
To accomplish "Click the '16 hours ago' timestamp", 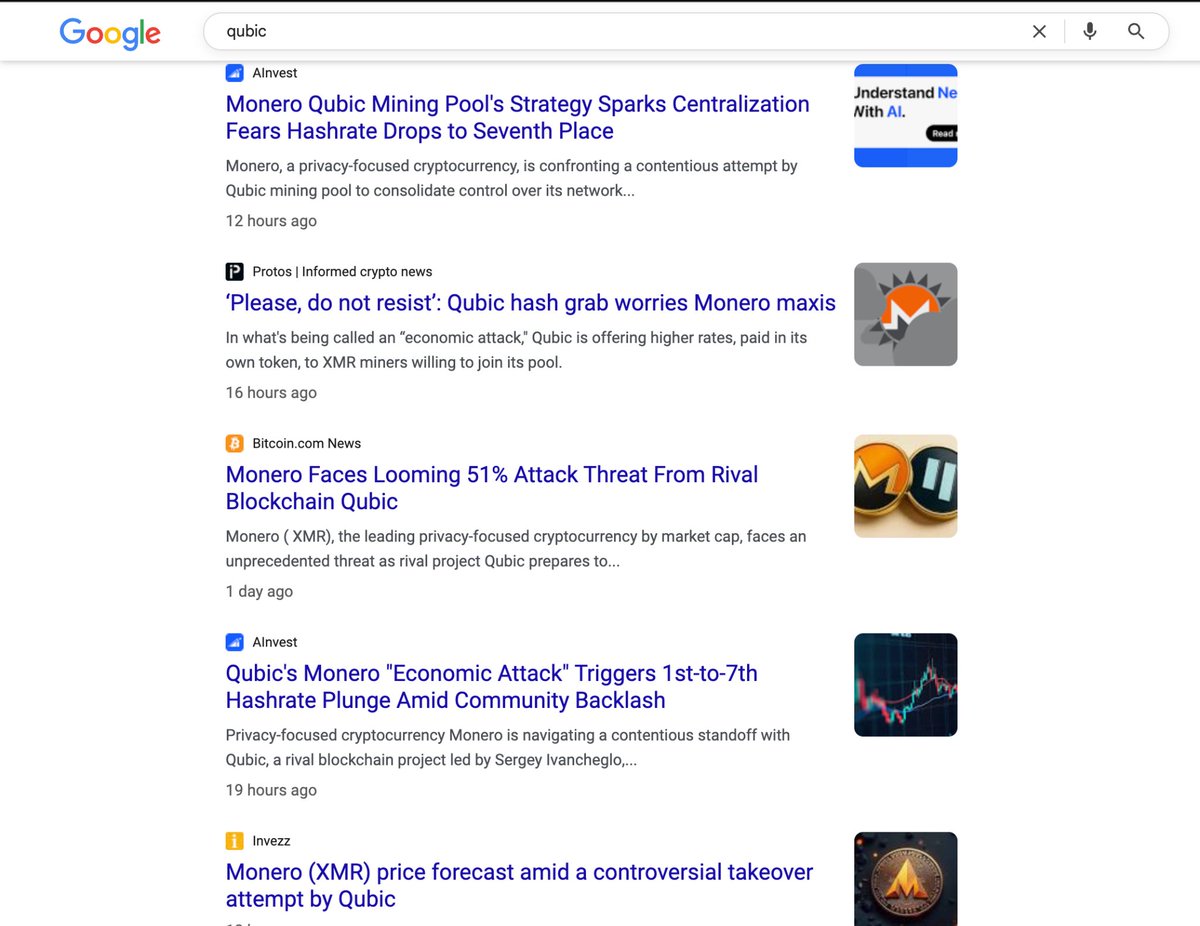I will pyautogui.click(x=271, y=393).
